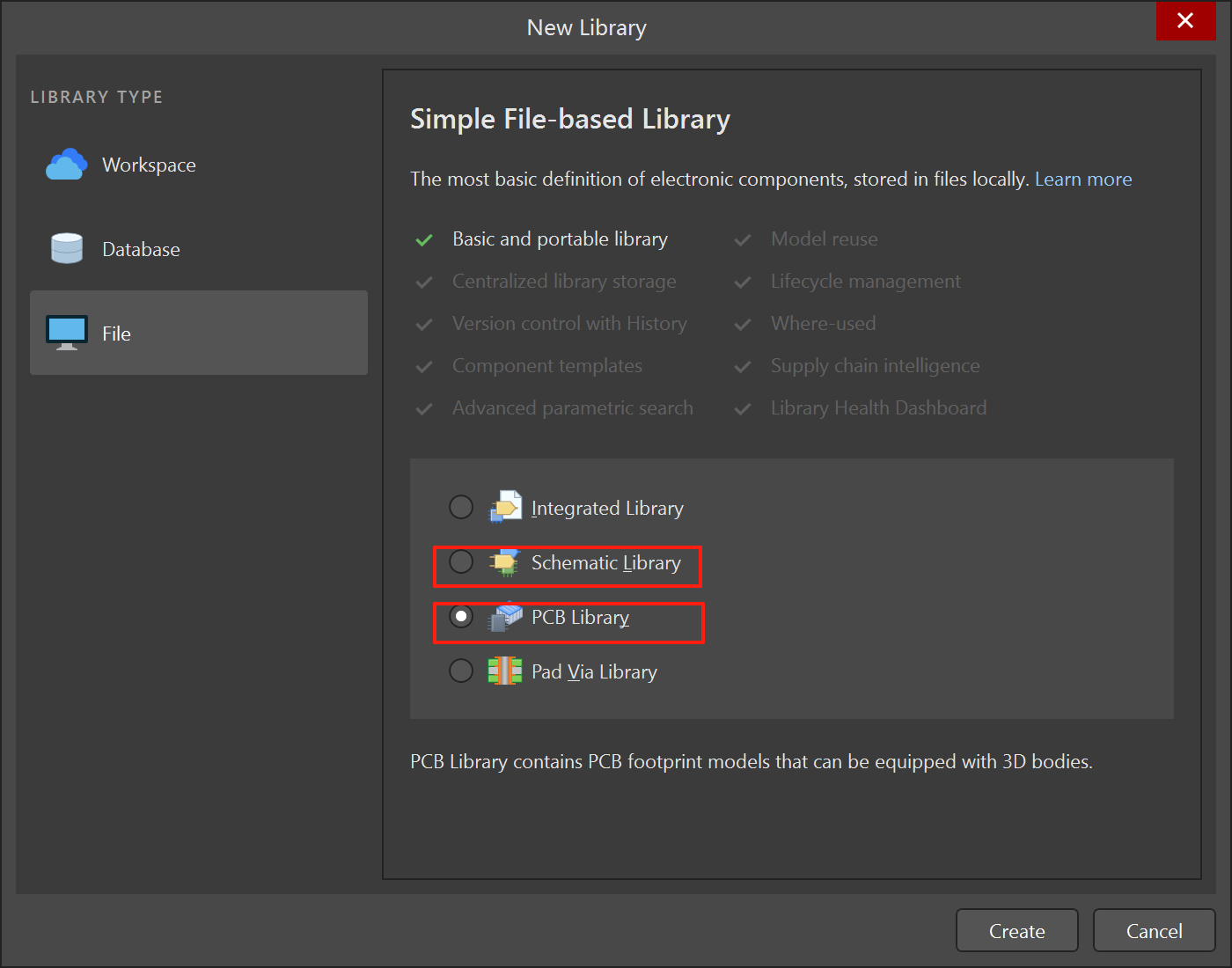
Task: Switch to File library type
Action: coord(199,333)
